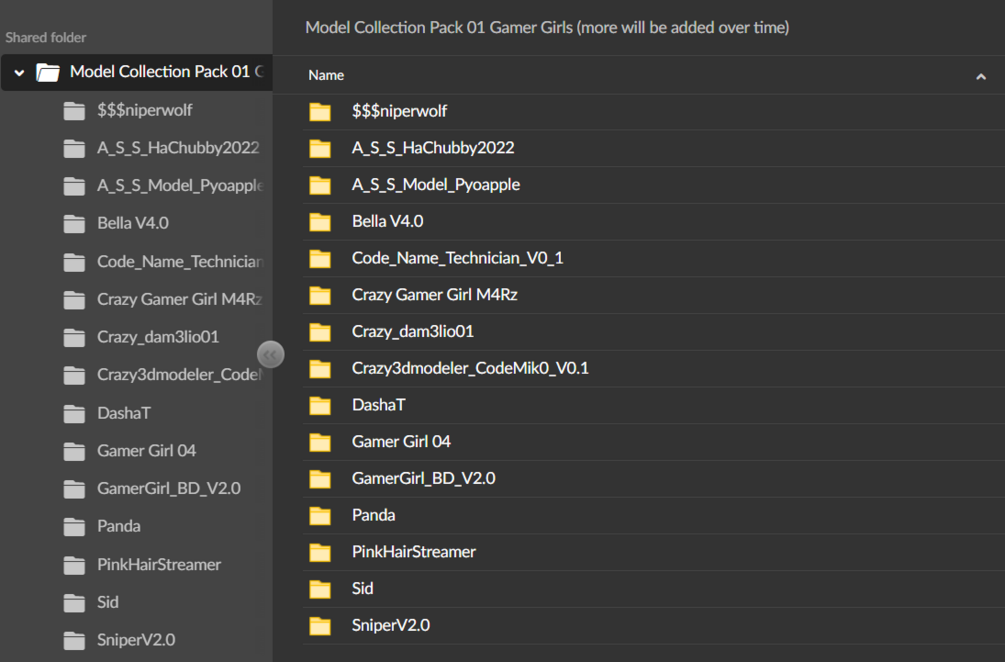The width and height of the screenshot is (1005, 662).
Task: Collapse the sidebar with the double-arrow button
Action: click(x=270, y=354)
